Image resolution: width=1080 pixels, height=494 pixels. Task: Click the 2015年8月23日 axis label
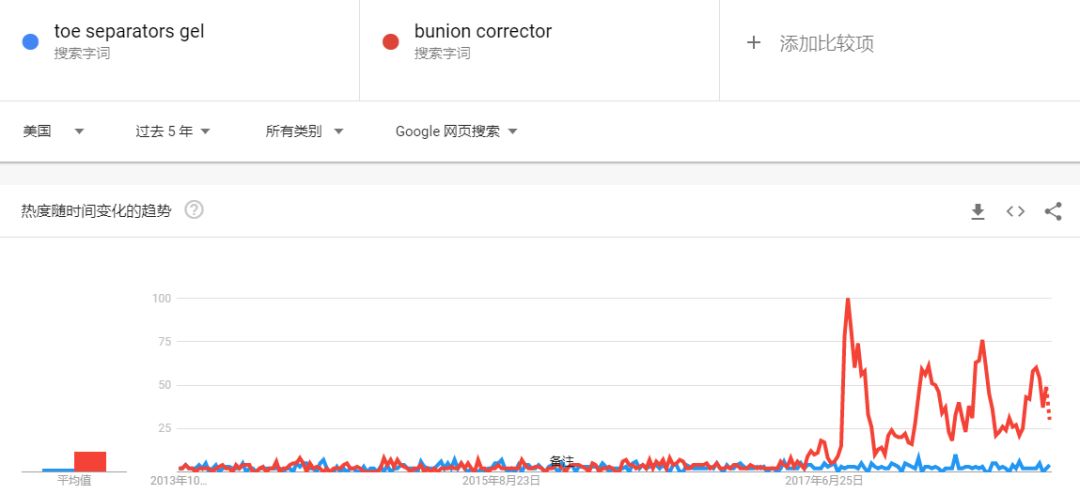pyautogui.click(x=501, y=481)
